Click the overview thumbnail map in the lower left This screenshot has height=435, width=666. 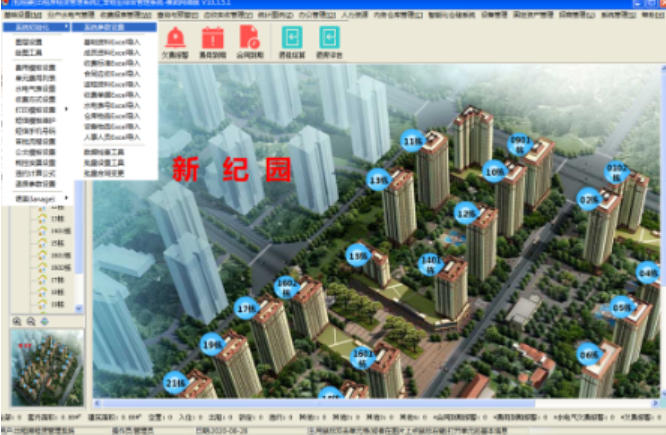click(47, 367)
